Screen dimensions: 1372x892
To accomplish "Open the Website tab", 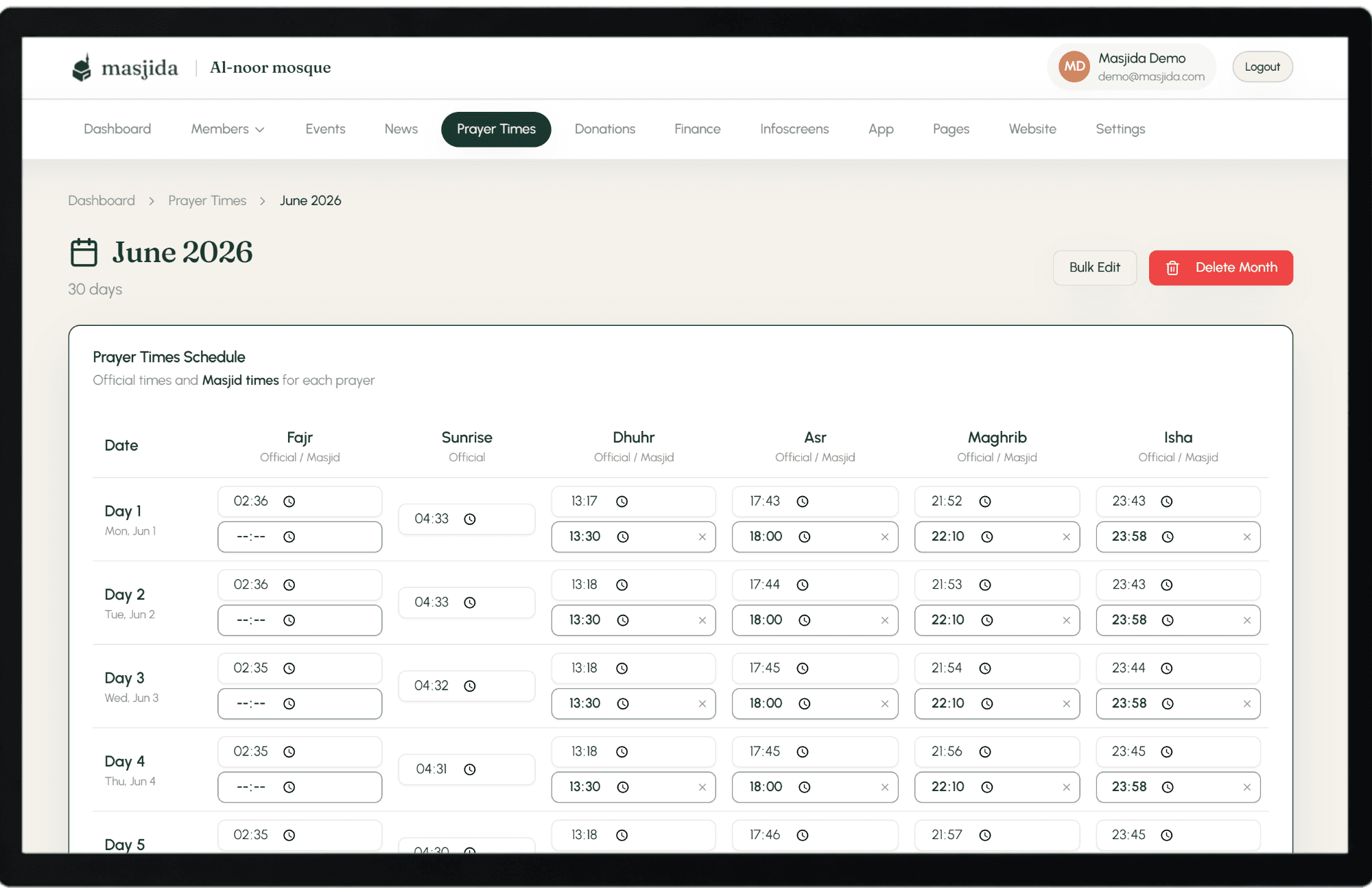I will (1032, 129).
